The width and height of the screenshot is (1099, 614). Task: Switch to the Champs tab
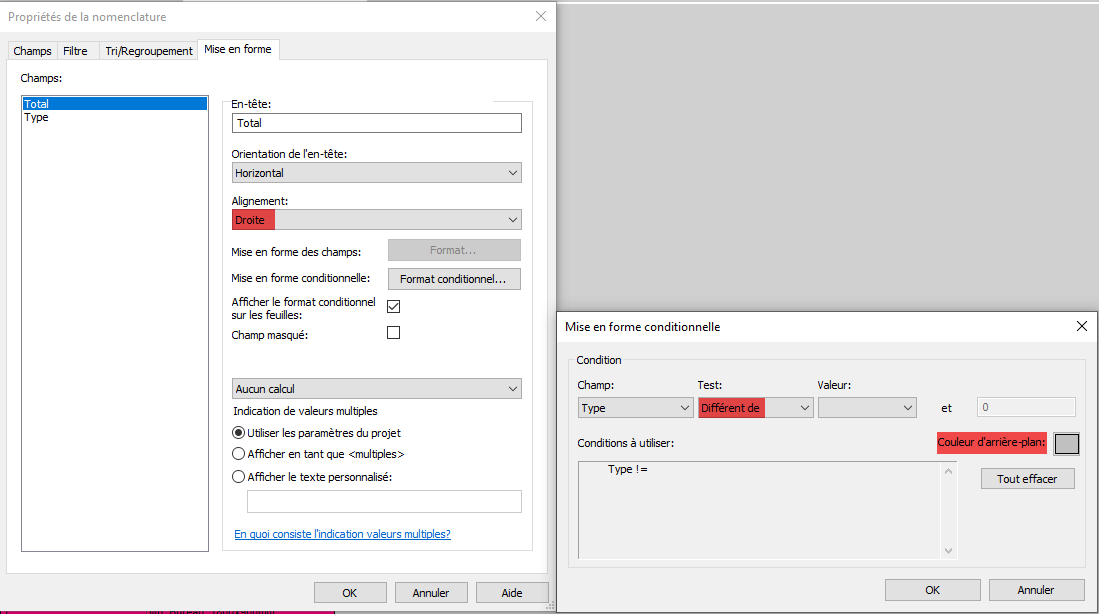[x=32, y=51]
